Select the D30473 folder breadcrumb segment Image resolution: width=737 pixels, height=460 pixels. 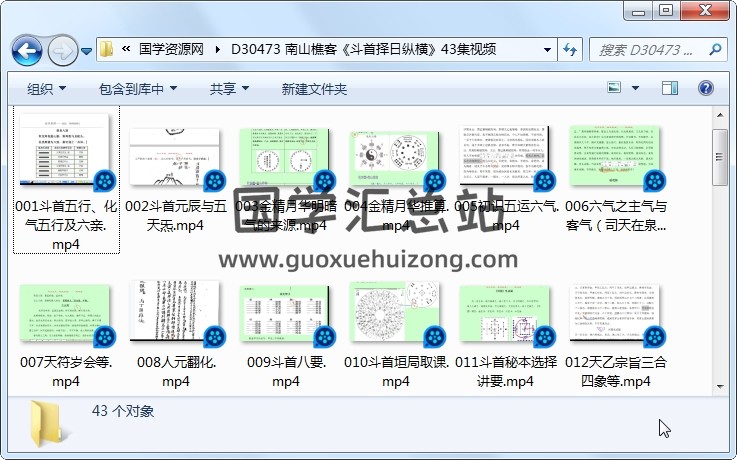pyautogui.click(x=364, y=49)
